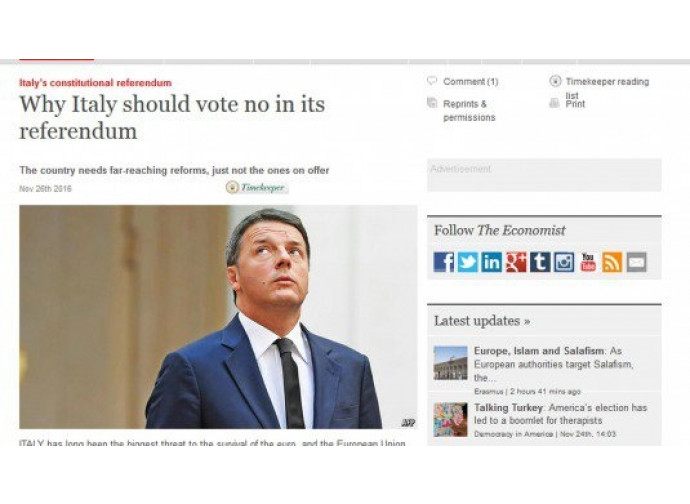690x504 pixels.
Task: Subscribe via the orange RSS feed icon
Action: (612, 262)
